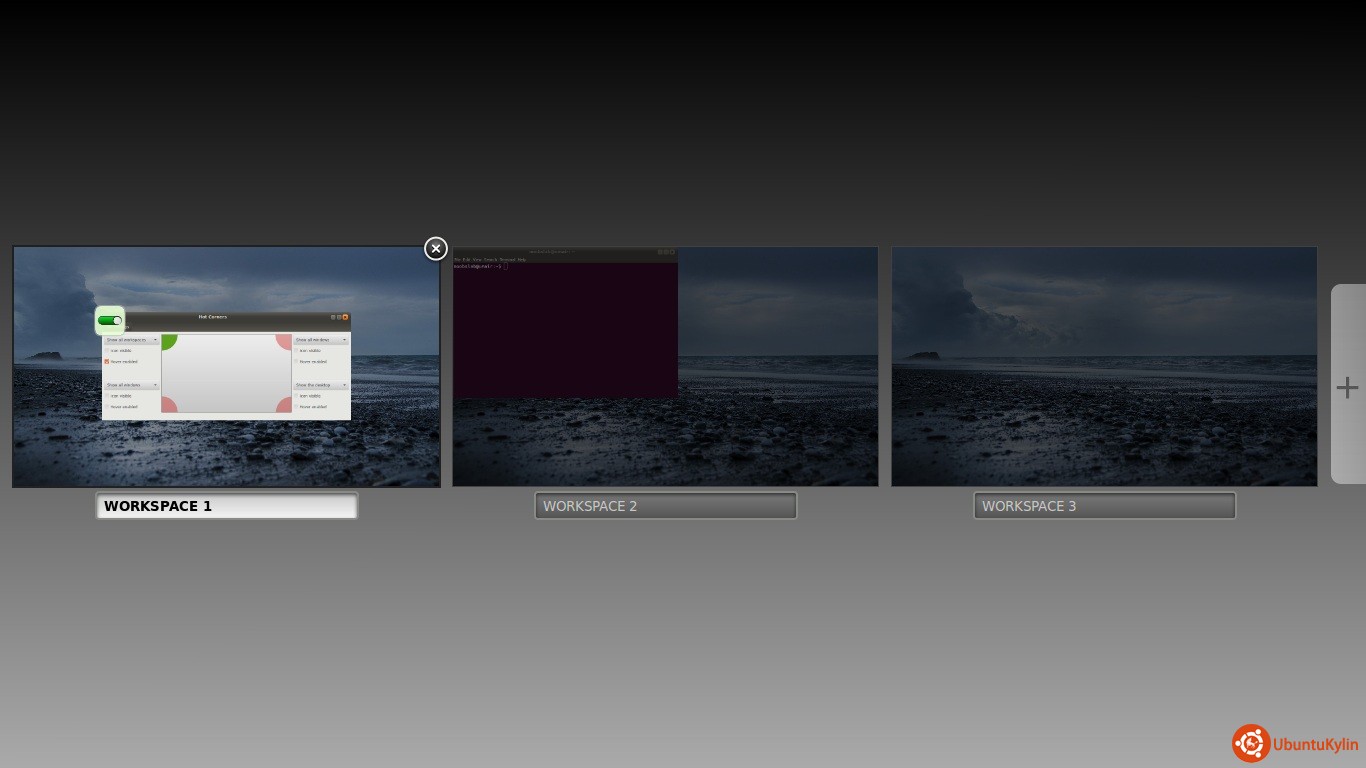
Task: Select the green top-left corner in Hot Corners preview
Action: coord(168,342)
